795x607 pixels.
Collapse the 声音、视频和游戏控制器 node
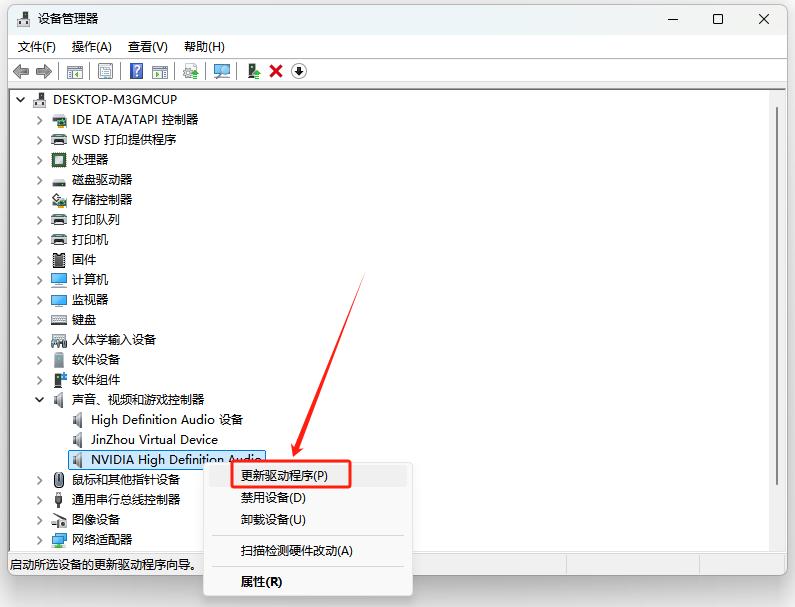tap(40, 400)
